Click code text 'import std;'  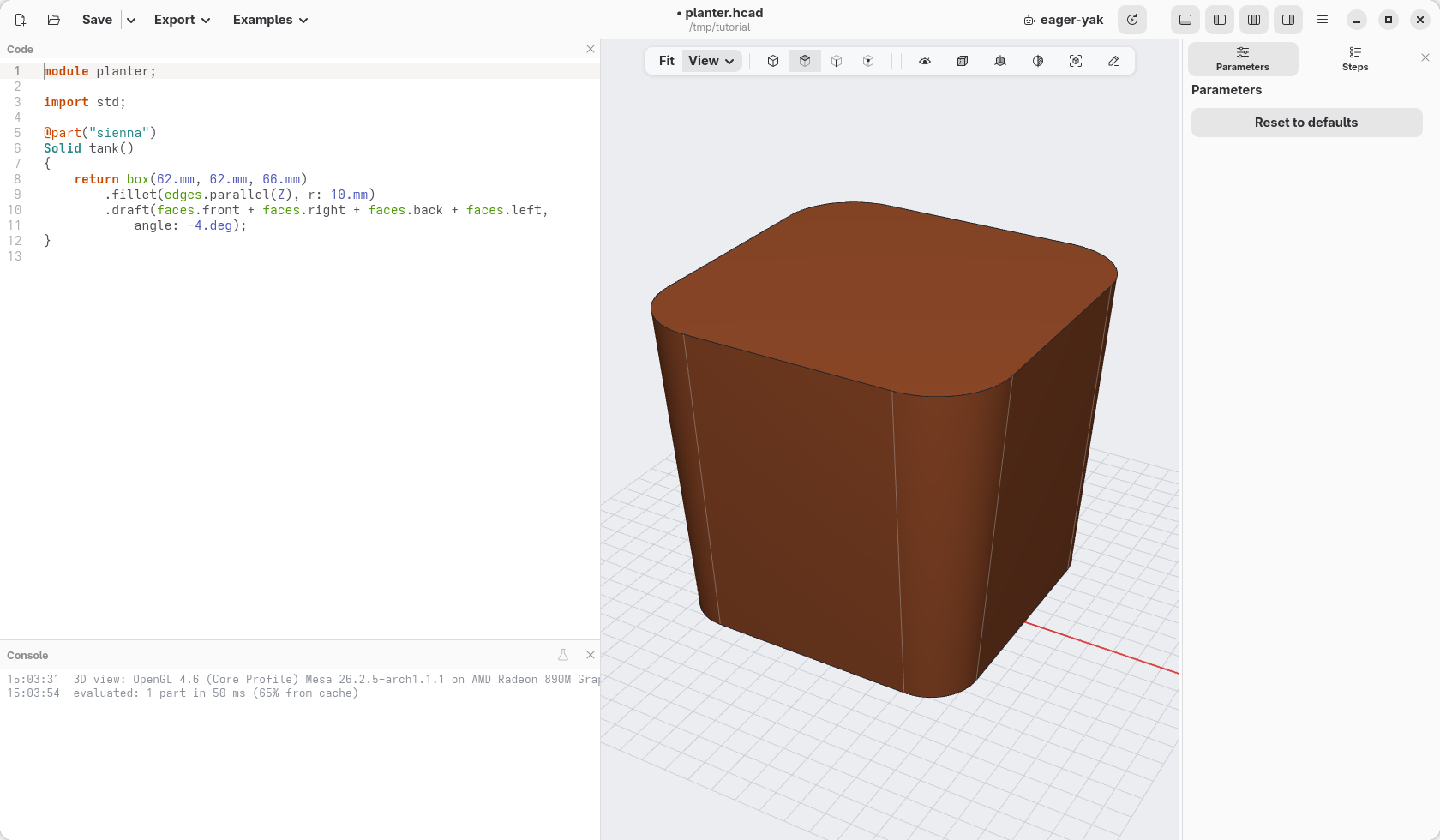click(x=85, y=102)
